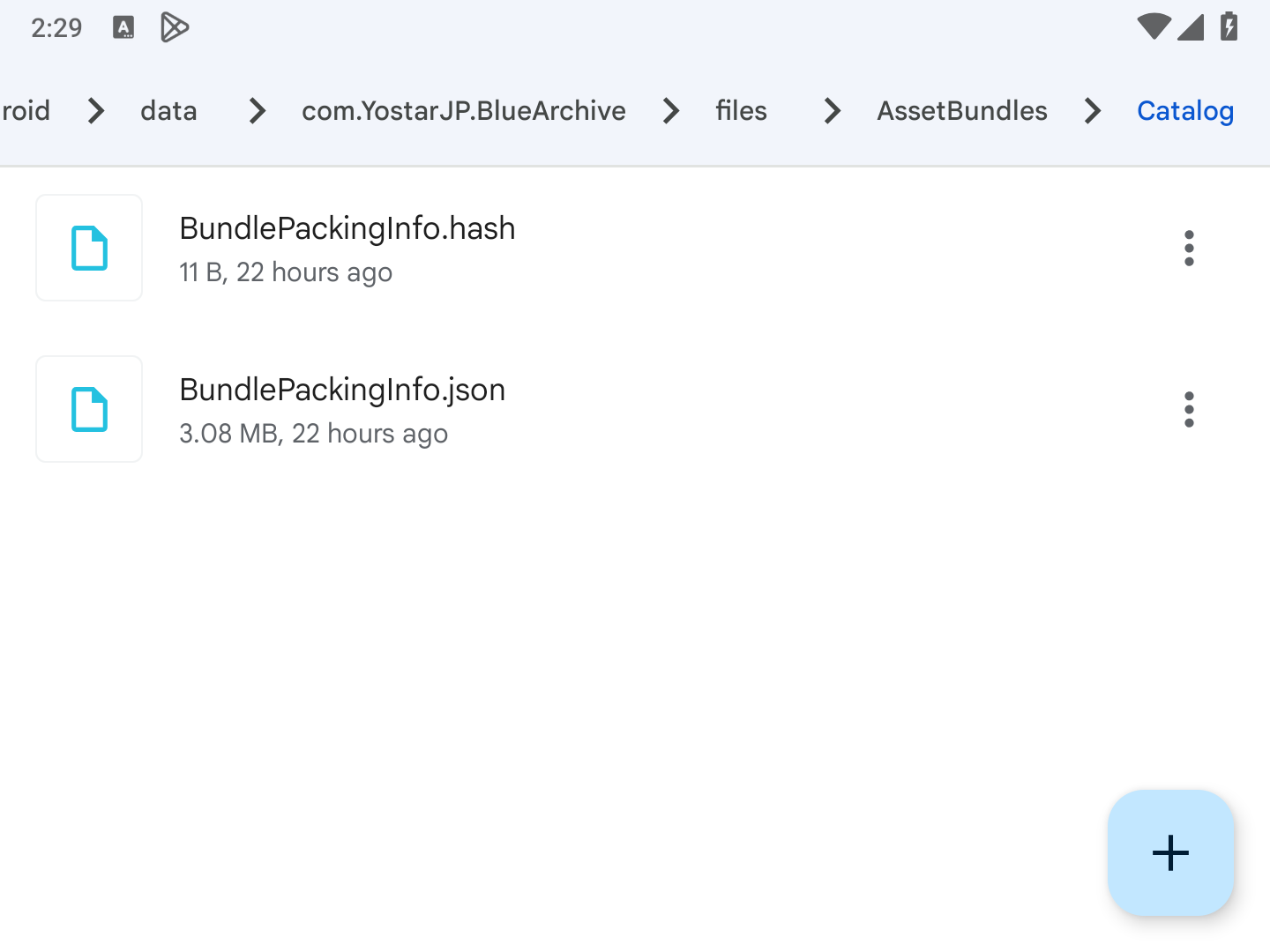This screenshot has width=1270, height=952.
Task: Click the chevron between data and com.YostarJP.BlueArchive
Action: [257, 111]
